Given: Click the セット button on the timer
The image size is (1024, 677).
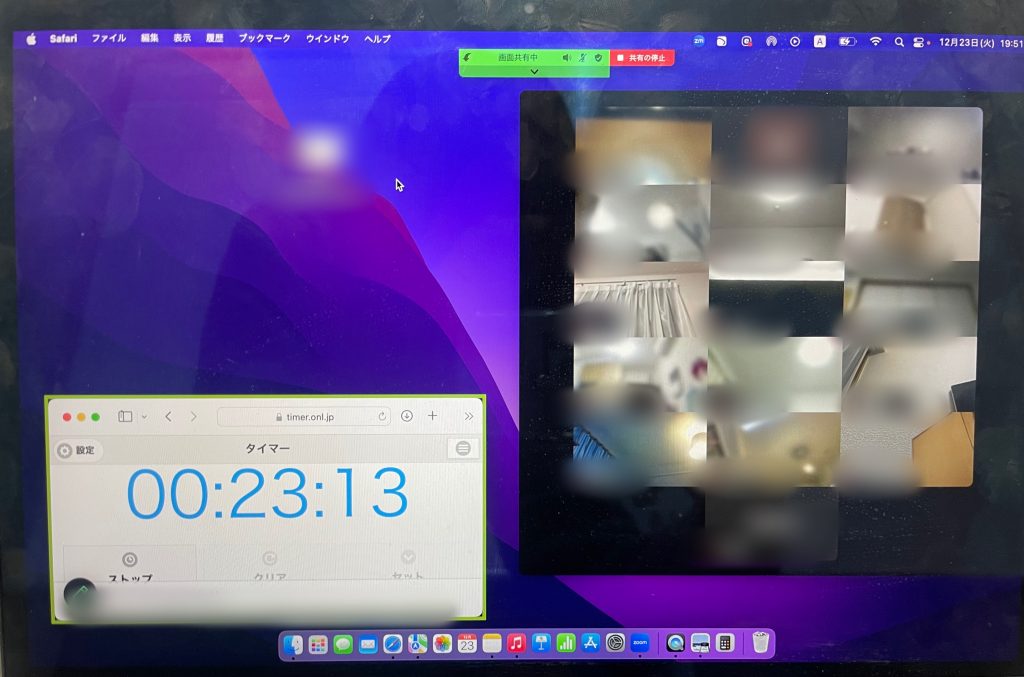Looking at the screenshot, I should 408,565.
